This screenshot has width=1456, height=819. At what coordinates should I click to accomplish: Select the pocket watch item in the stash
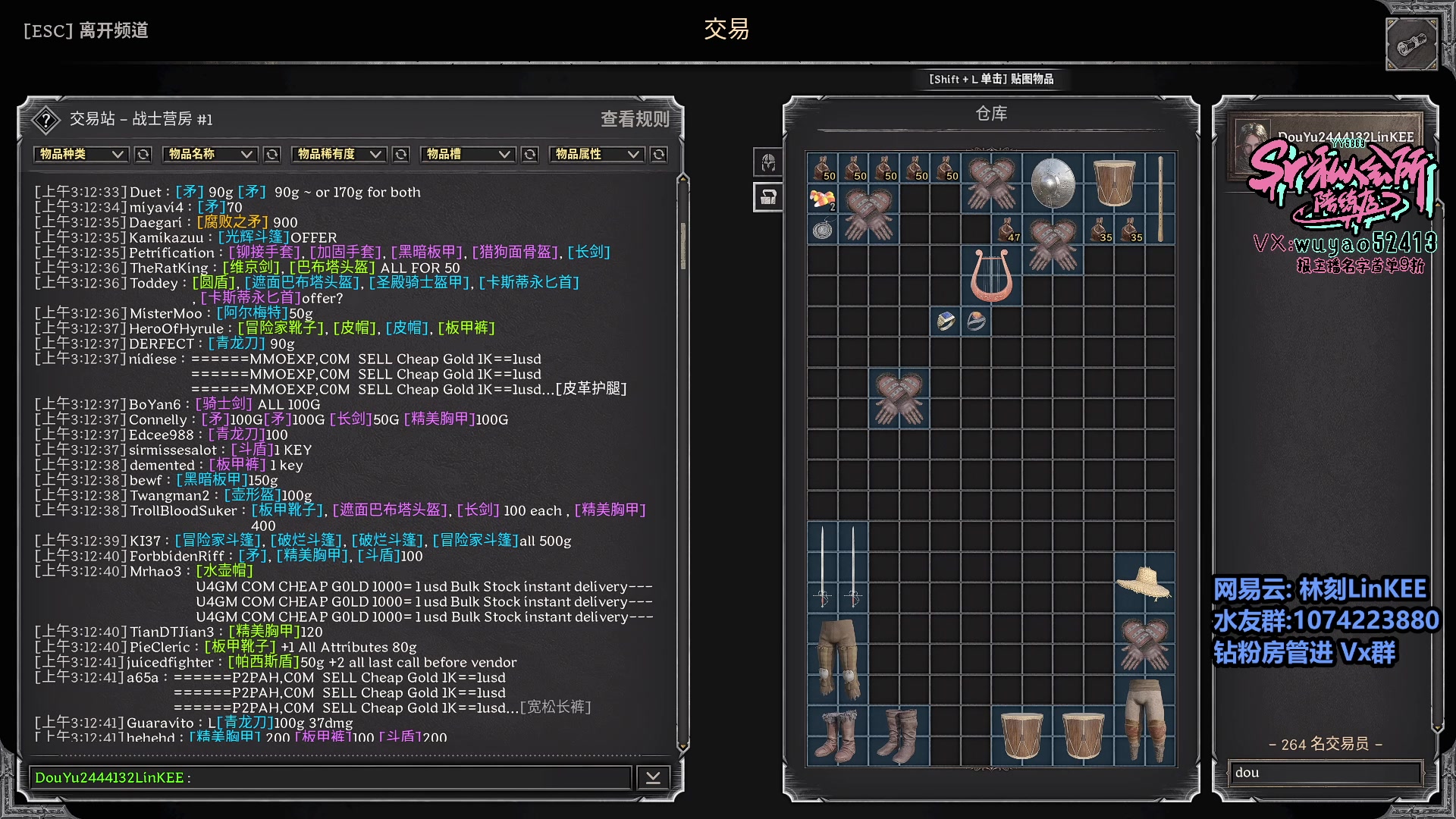tap(822, 230)
